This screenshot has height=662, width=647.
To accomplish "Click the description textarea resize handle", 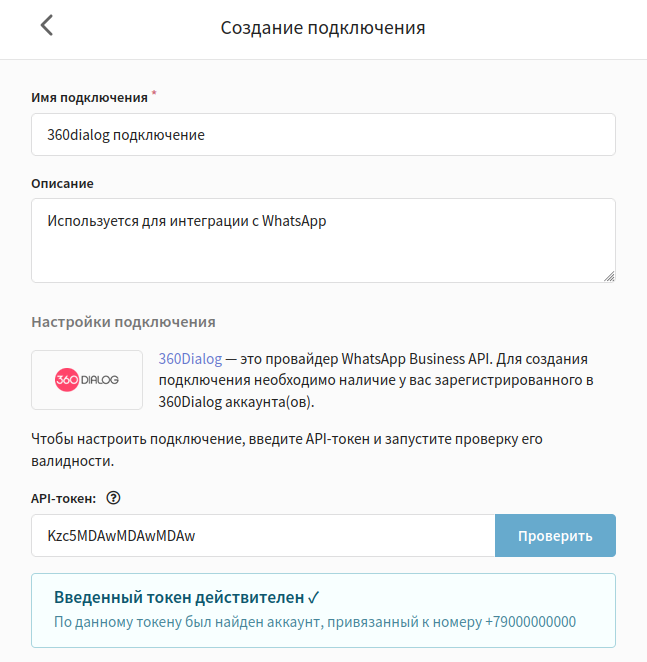I will tap(609, 277).
